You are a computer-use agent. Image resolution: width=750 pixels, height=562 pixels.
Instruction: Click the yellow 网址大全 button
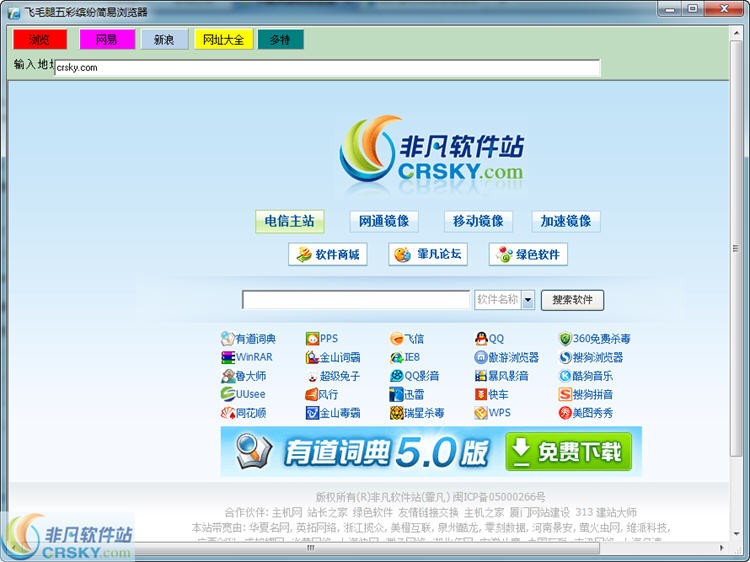point(223,39)
